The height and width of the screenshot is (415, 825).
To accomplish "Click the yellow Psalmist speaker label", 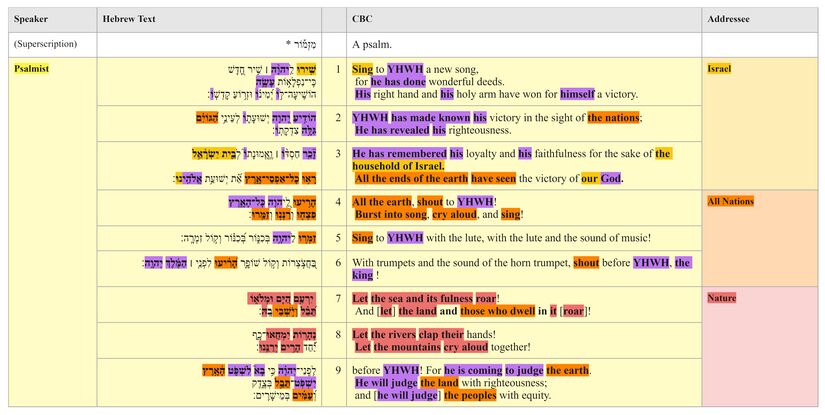I will pos(31,68).
